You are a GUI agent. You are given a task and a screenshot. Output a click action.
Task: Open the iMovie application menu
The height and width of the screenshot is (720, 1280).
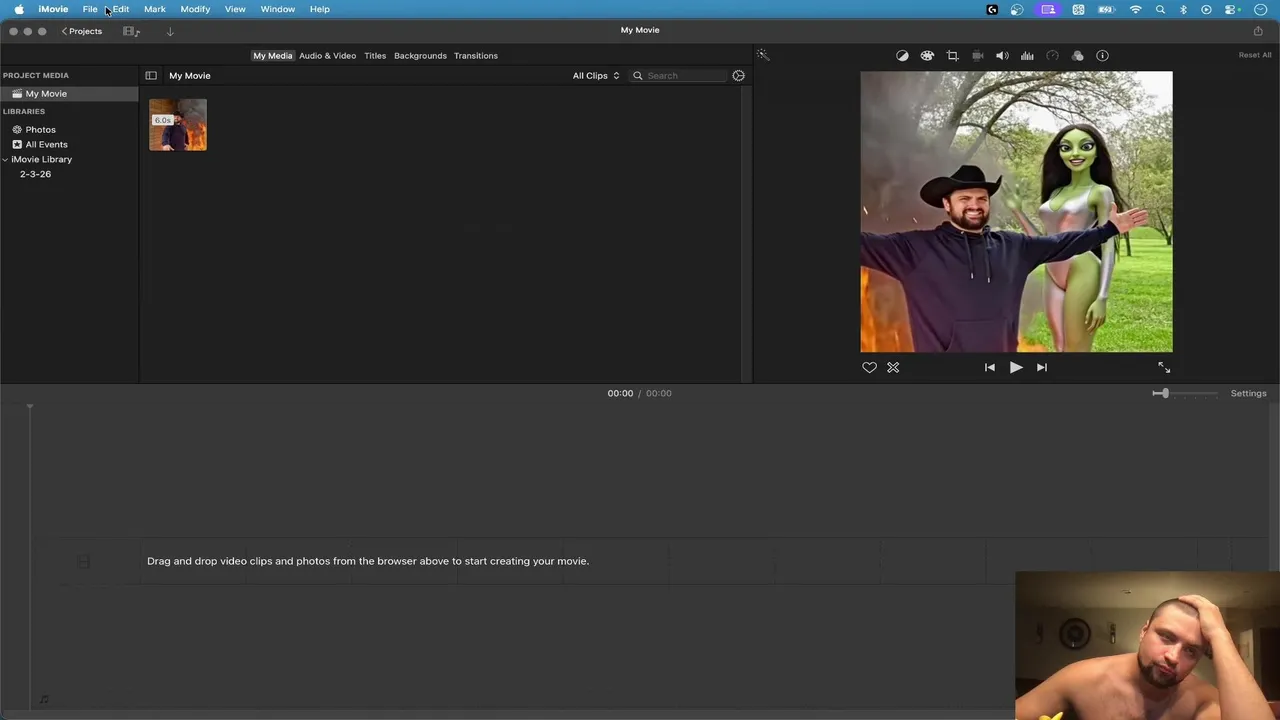pyautogui.click(x=53, y=9)
